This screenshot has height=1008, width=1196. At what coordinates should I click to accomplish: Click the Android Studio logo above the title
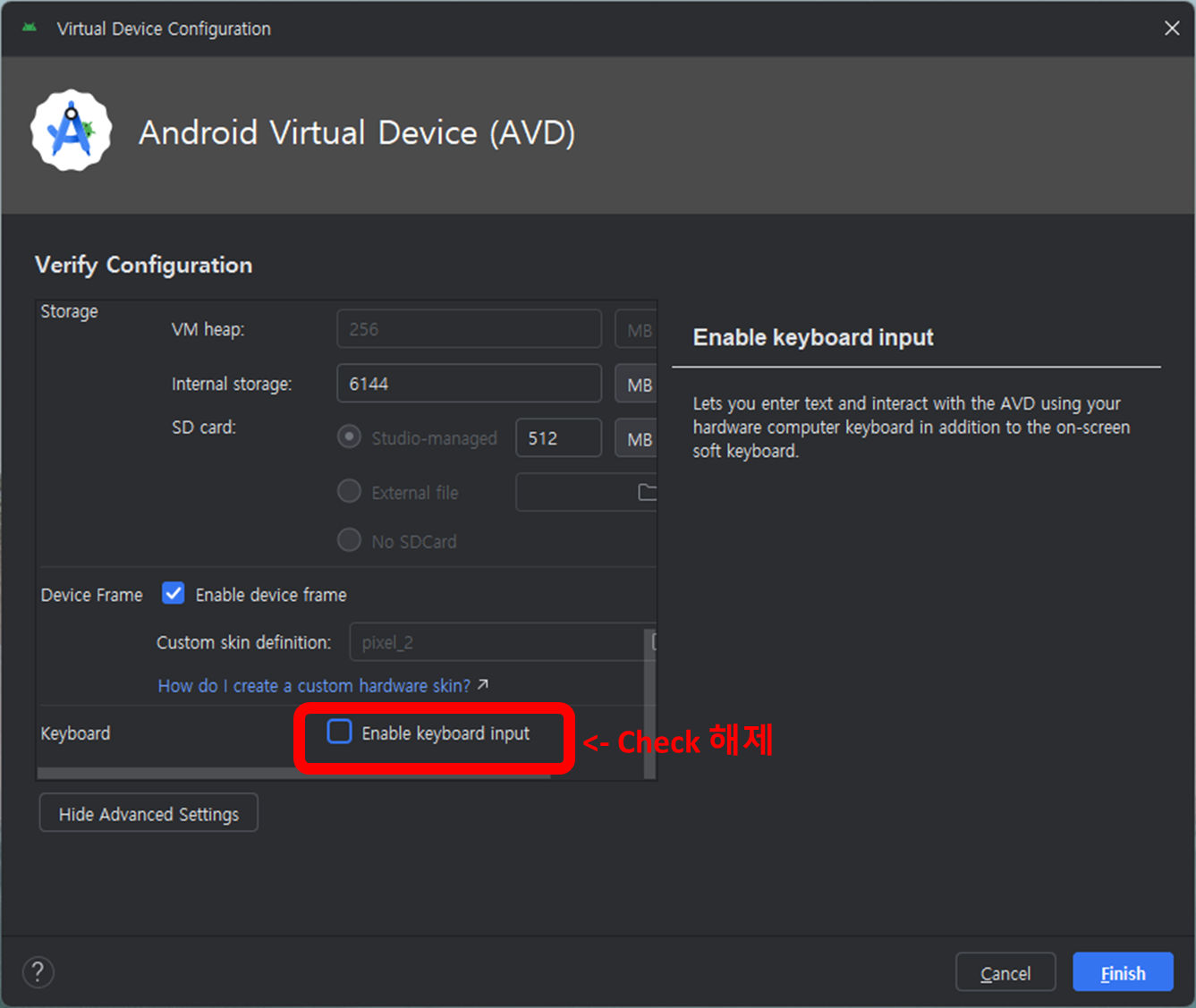(71, 131)
